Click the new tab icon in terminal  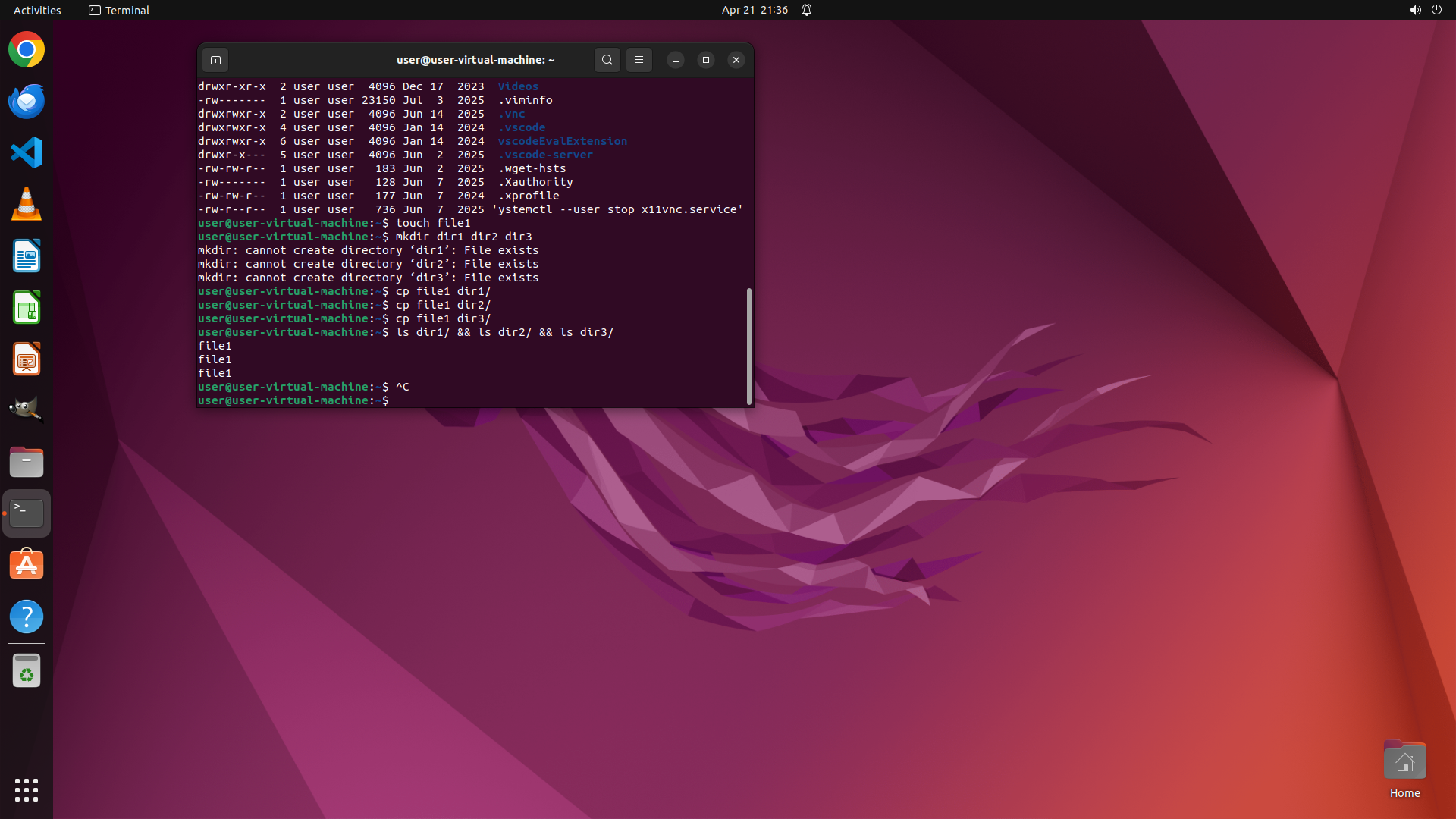coord(215,60)
